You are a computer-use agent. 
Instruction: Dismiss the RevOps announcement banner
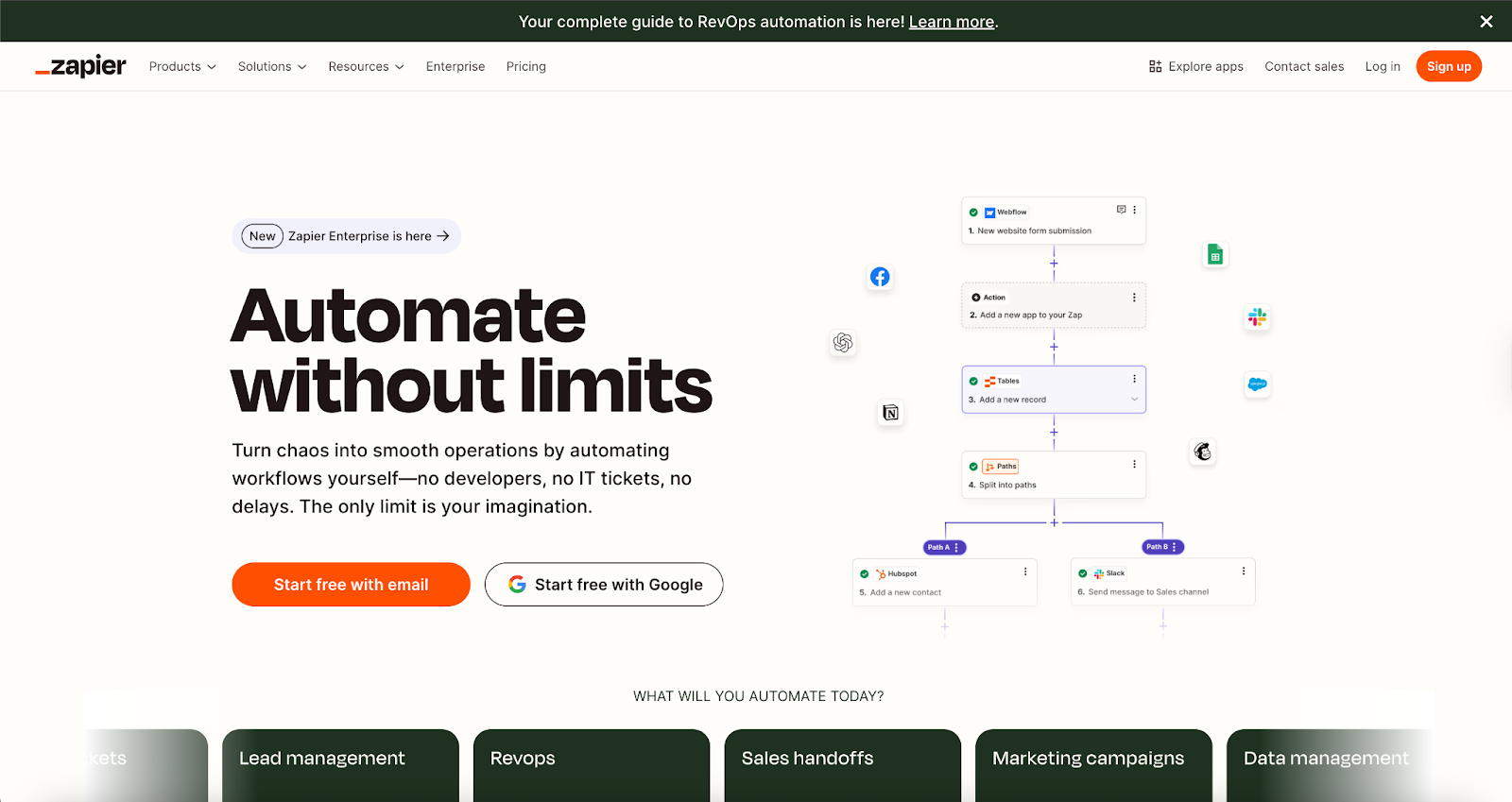click(x=1486, y=22)
